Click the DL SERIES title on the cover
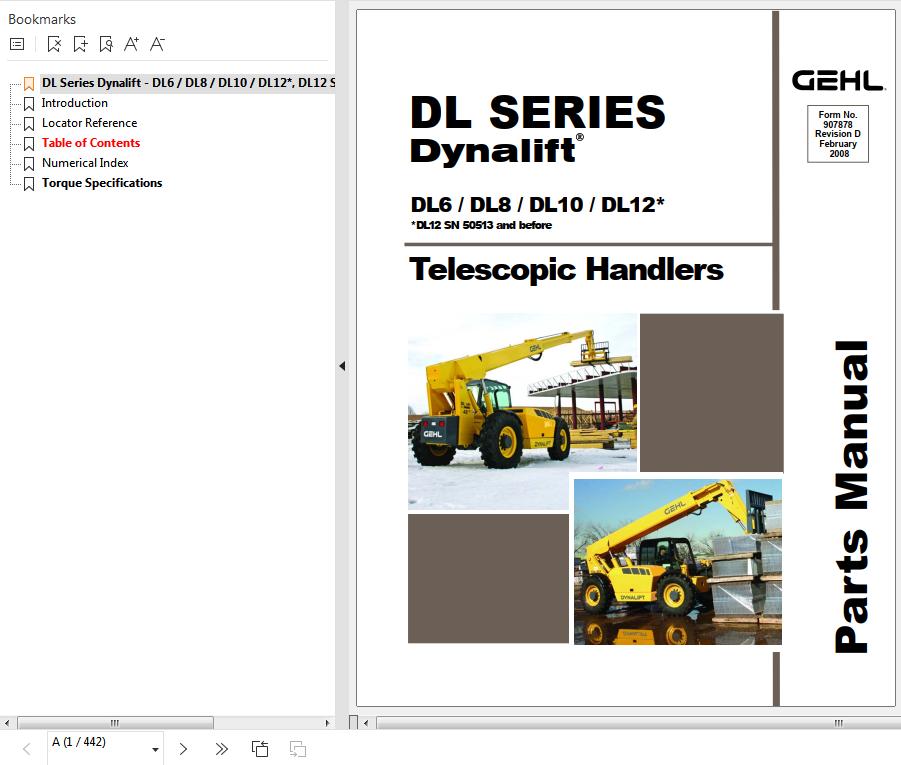901x765 pixels. (x=538, y=112)
